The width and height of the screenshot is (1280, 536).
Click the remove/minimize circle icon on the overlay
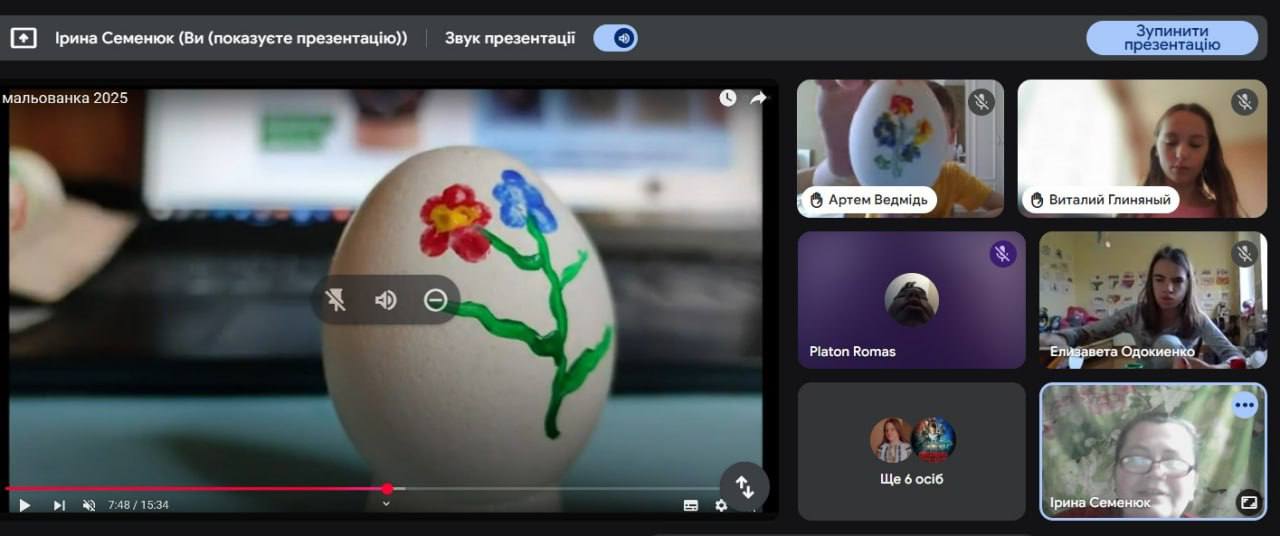435,300
